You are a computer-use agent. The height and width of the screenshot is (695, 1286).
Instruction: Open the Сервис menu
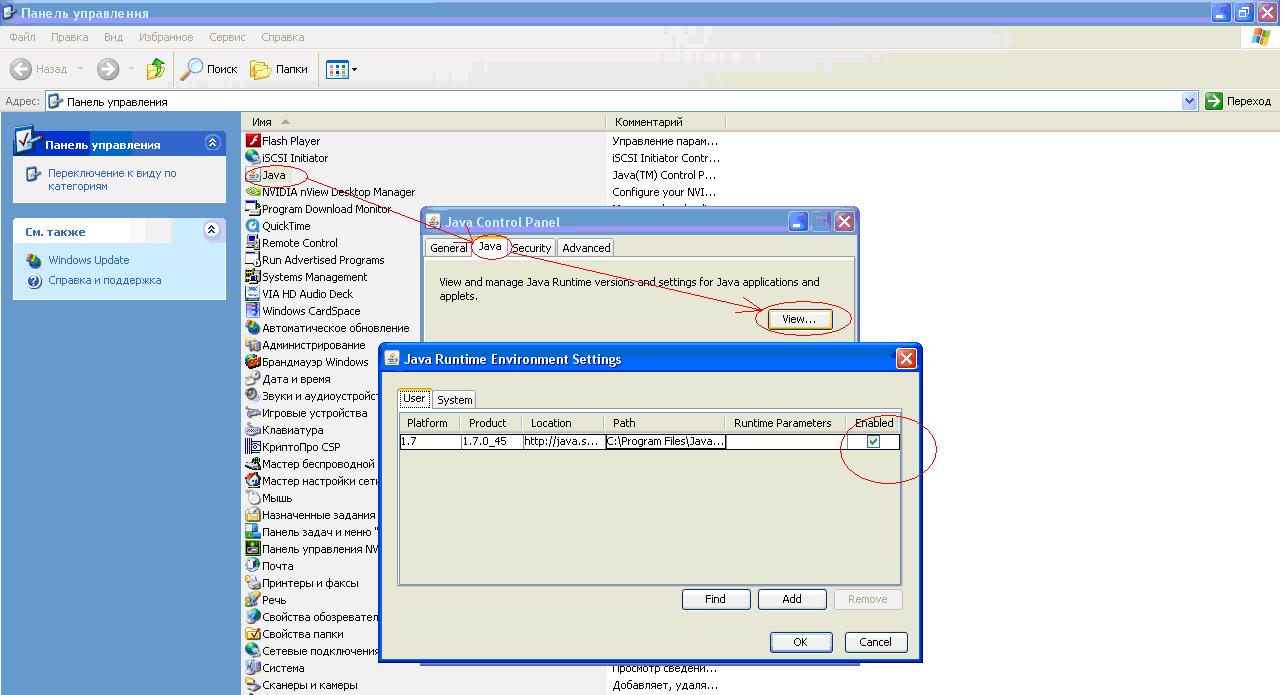pyautogui.click(x=227, y=37)
